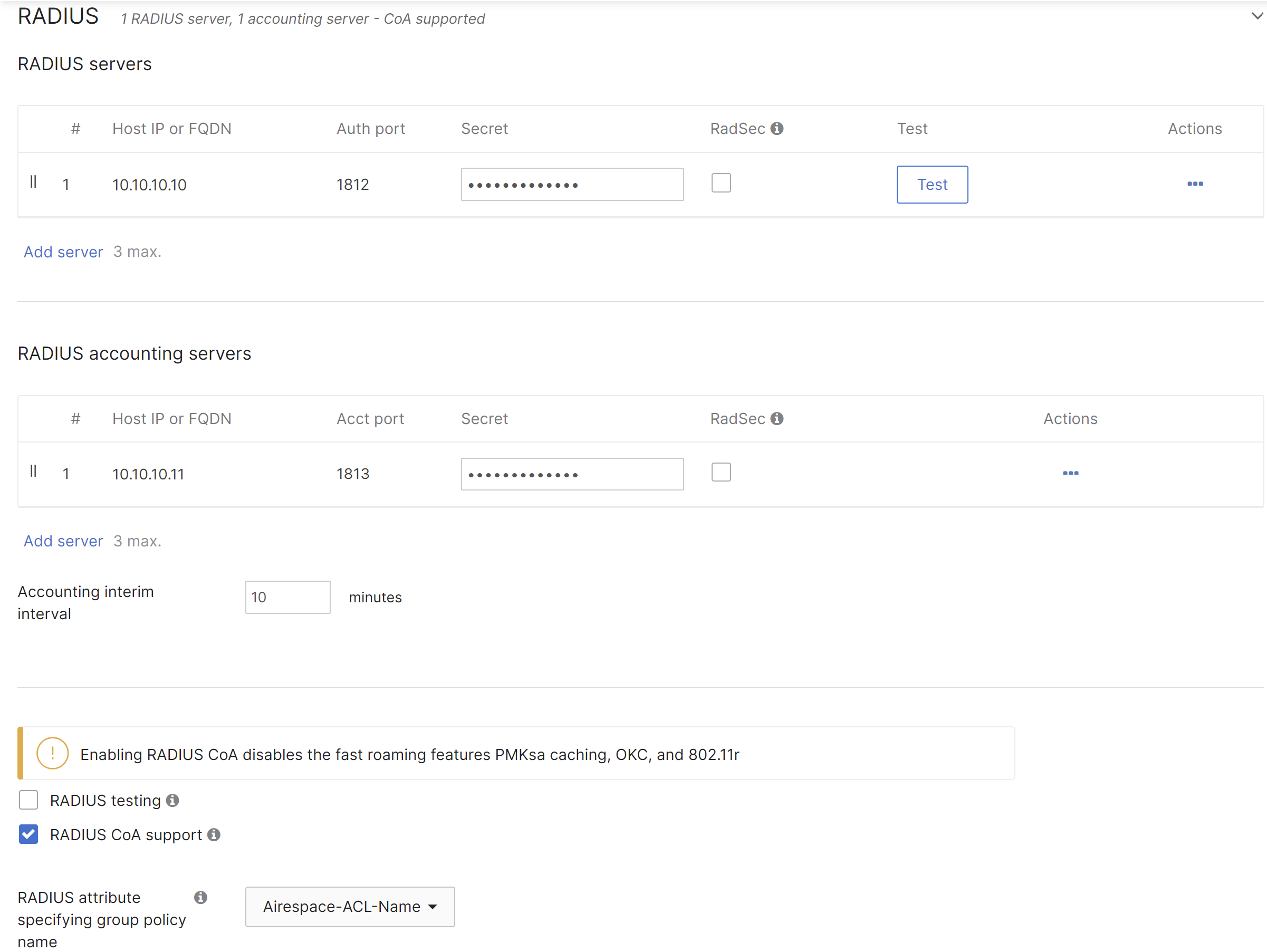Click the Test button for server 10.10.10.10
This screenshot has width=1267, height=952.
[x=932, y=185]
